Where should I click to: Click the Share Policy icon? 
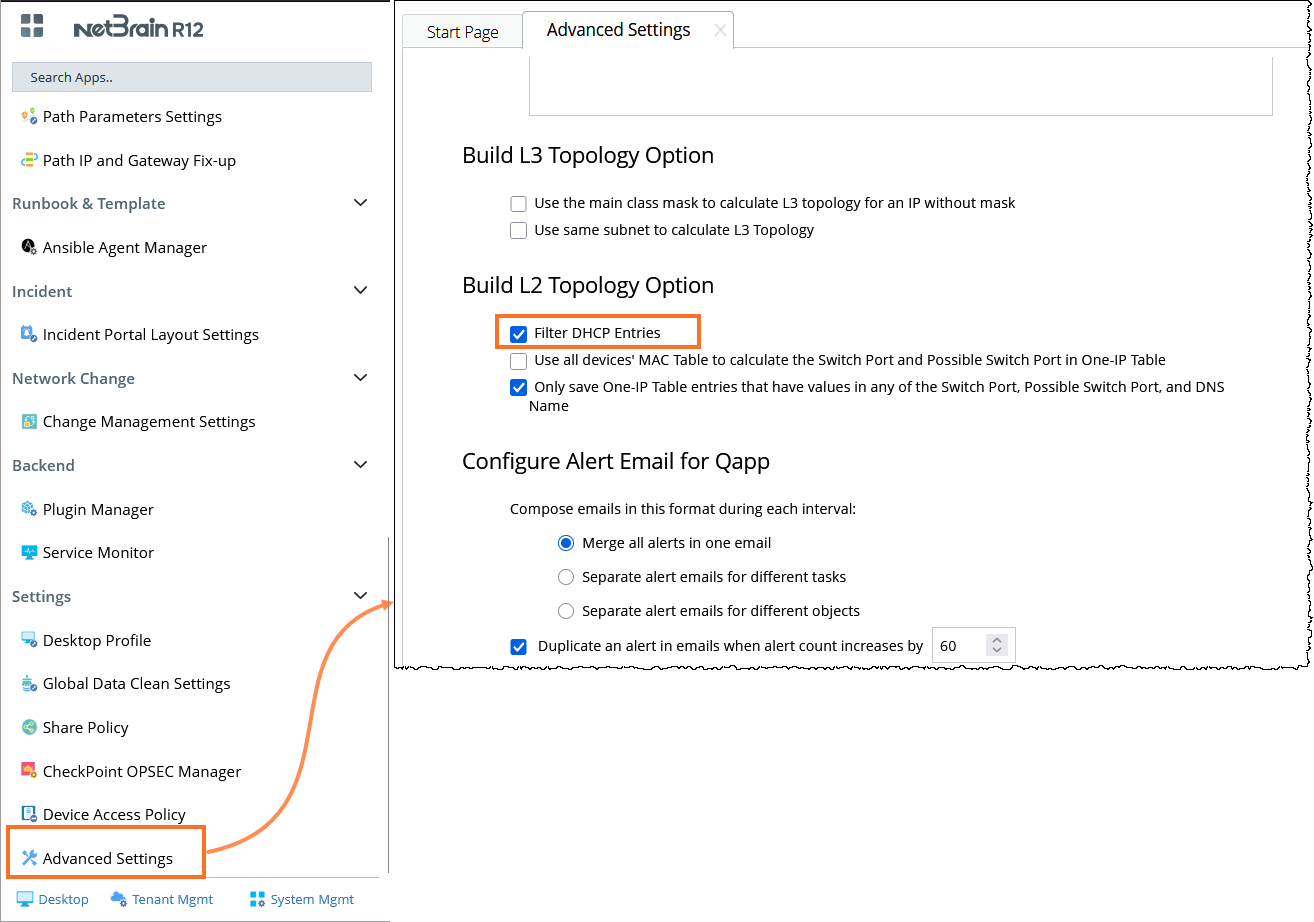(29, 727)
